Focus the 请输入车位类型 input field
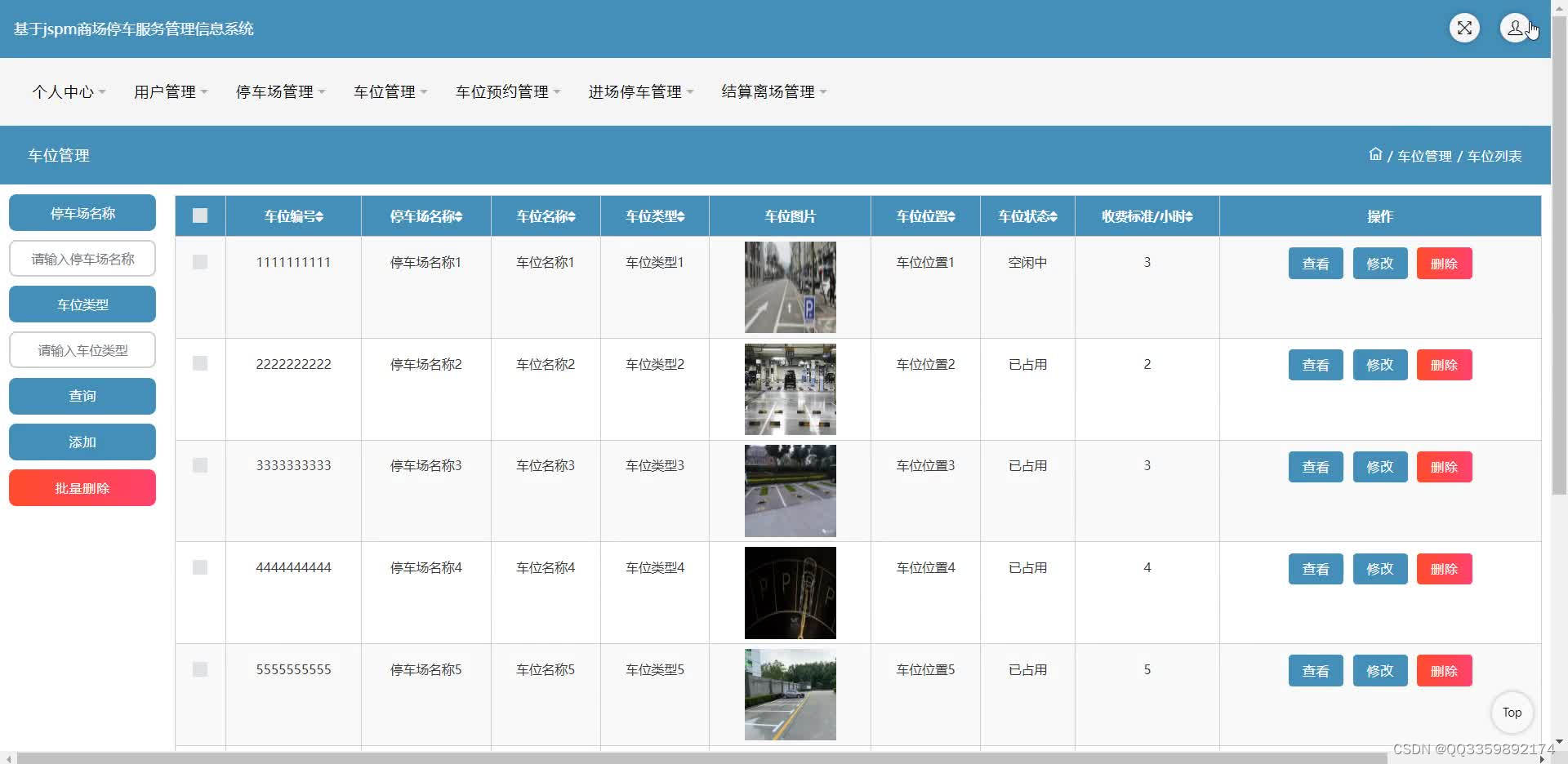 click(x=82, y=350)
